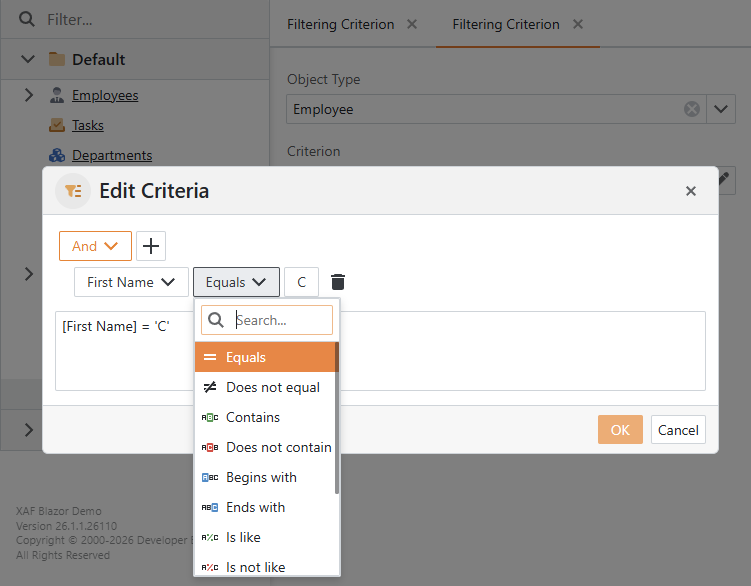
Task: Click the Ends with operator icon
Action: click(x=210, y=507)
